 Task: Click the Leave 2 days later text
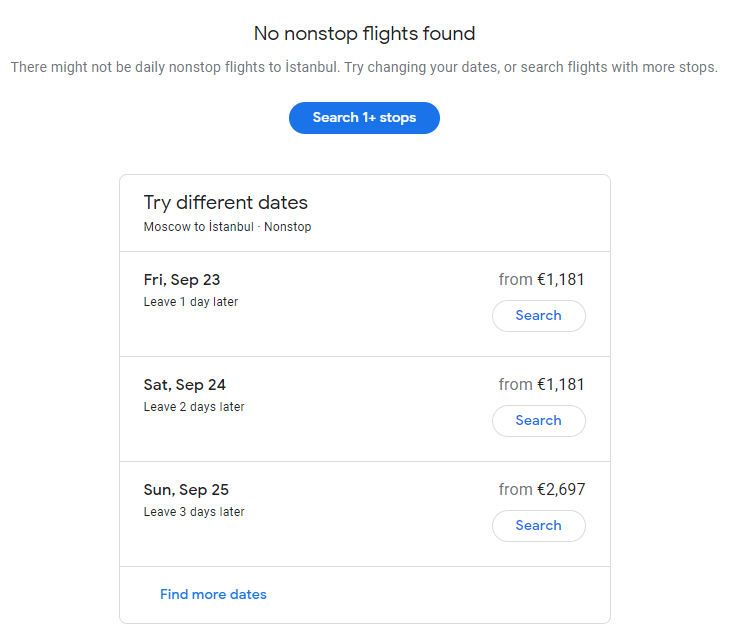tap(193, 407)
